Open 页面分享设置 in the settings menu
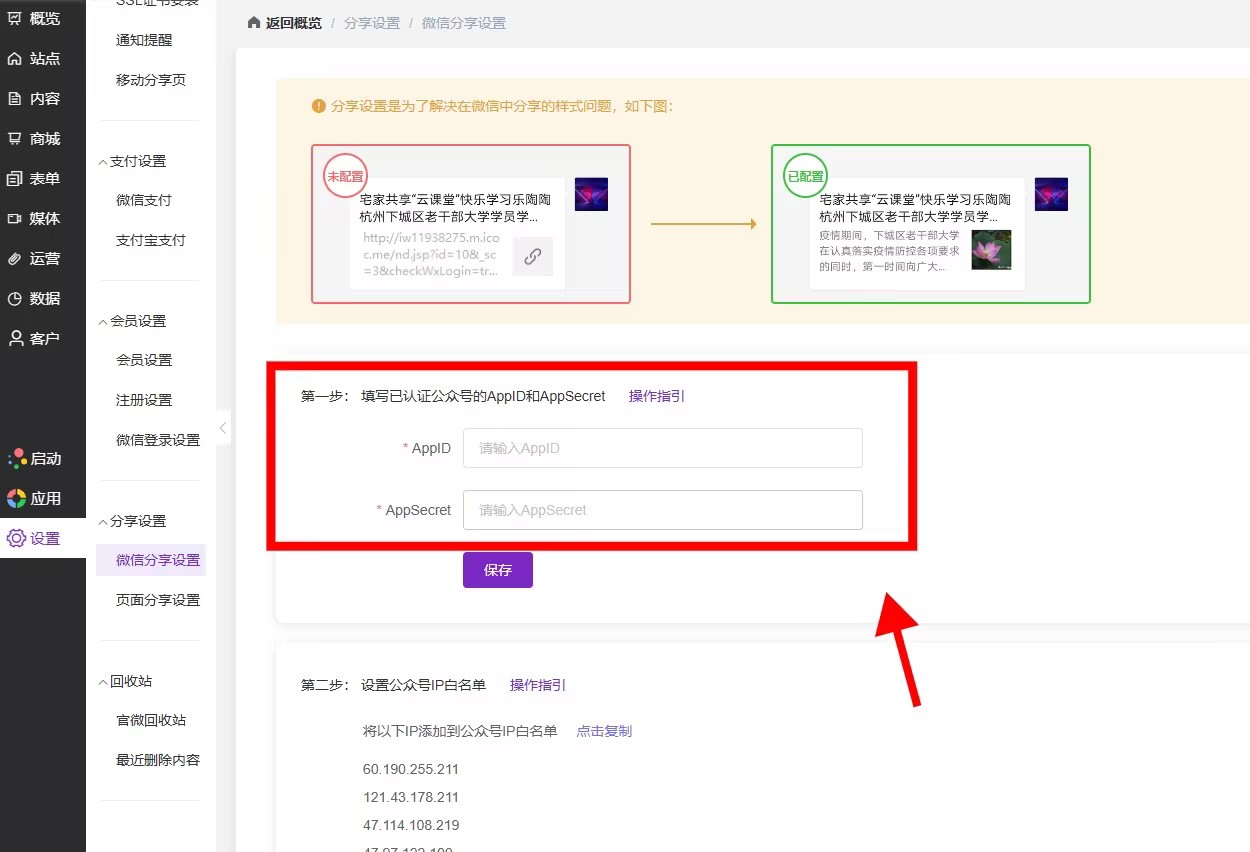The height and width of the screenshot is (852, 1250). (158, 600)
